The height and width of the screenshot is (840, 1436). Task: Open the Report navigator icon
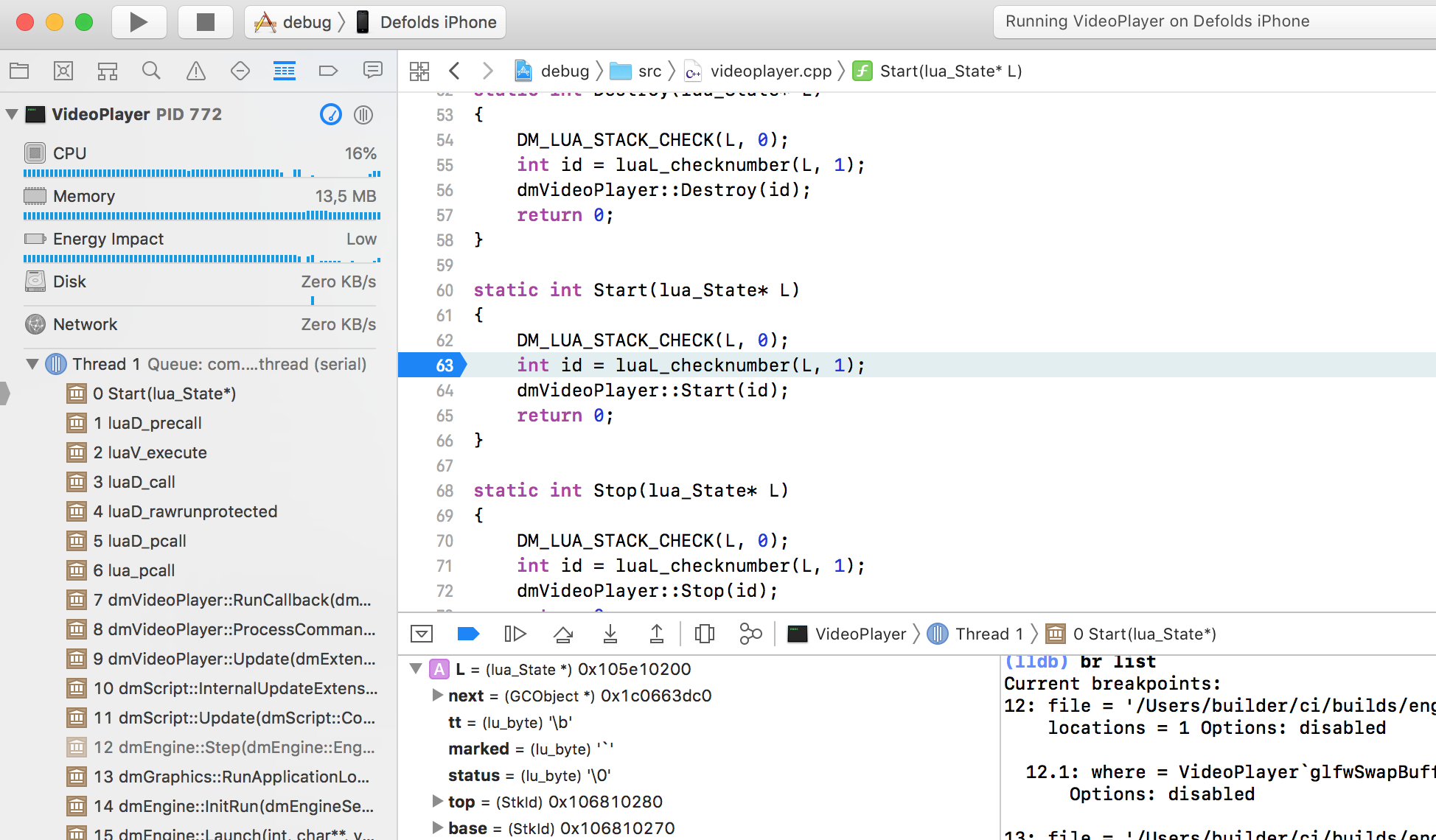[372, 71]
